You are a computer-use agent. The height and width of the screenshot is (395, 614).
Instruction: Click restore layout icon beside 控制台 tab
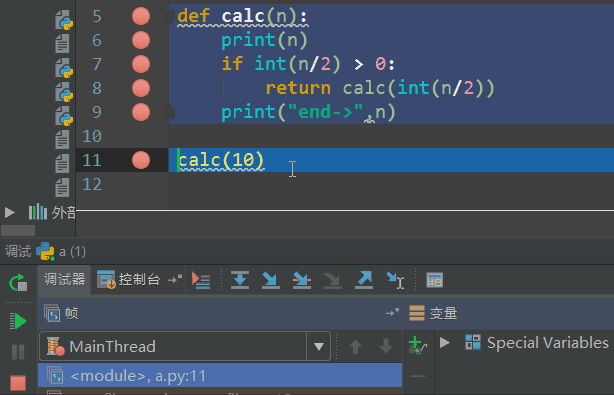coord(175,279)
